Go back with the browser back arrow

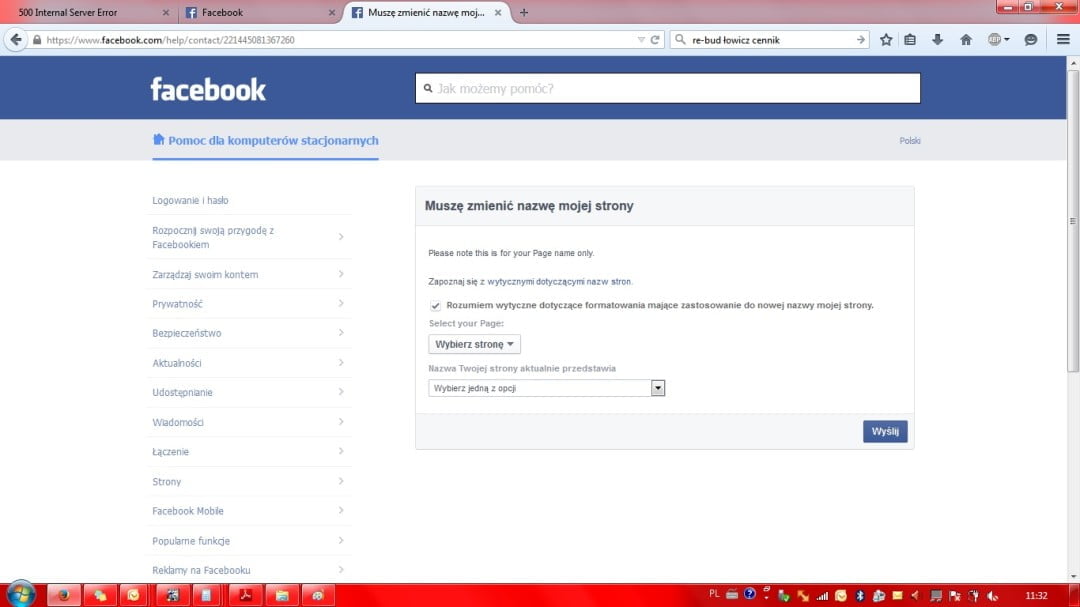16,40
